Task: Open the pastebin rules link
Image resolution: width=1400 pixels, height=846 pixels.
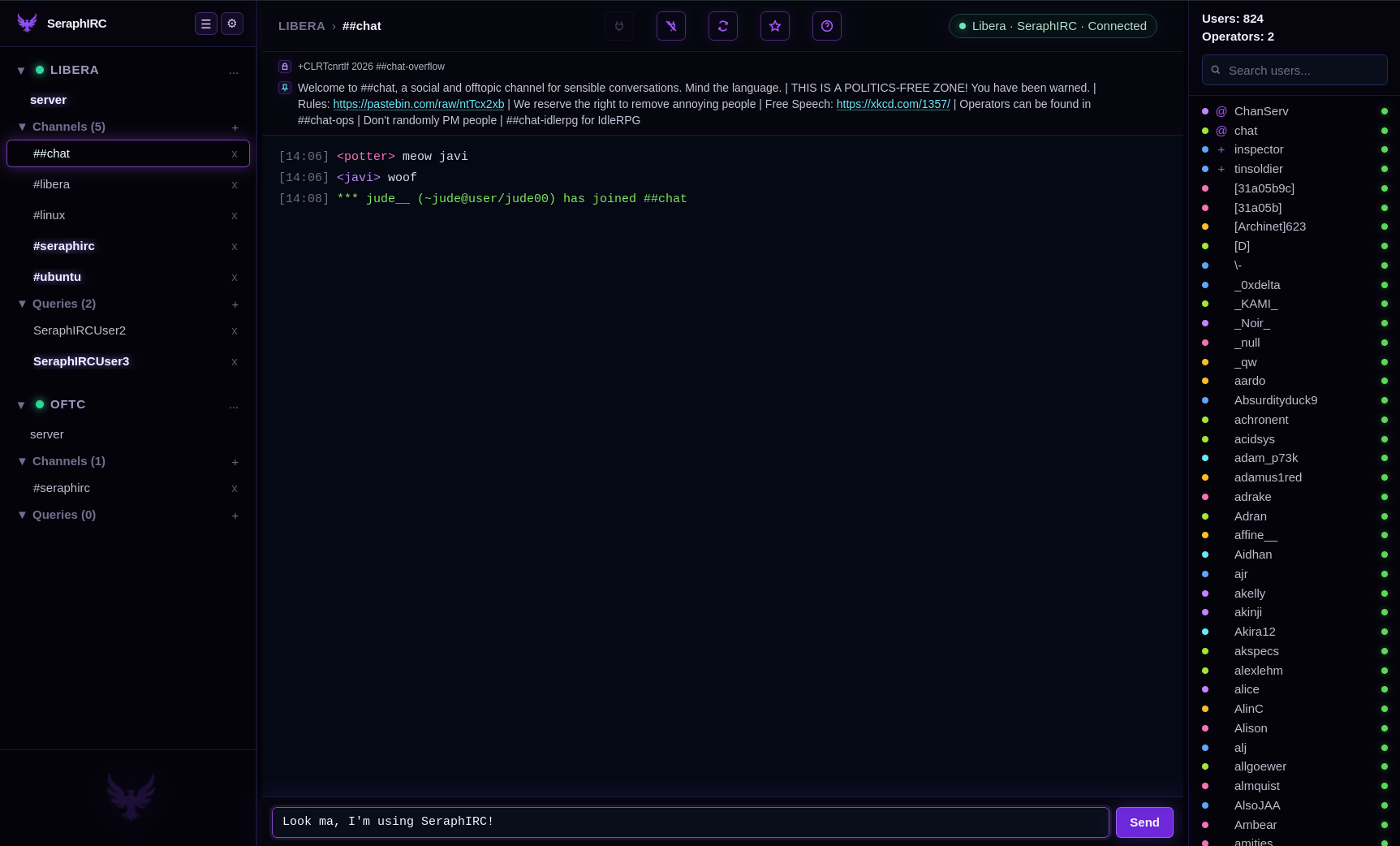Action: (419, 104)
